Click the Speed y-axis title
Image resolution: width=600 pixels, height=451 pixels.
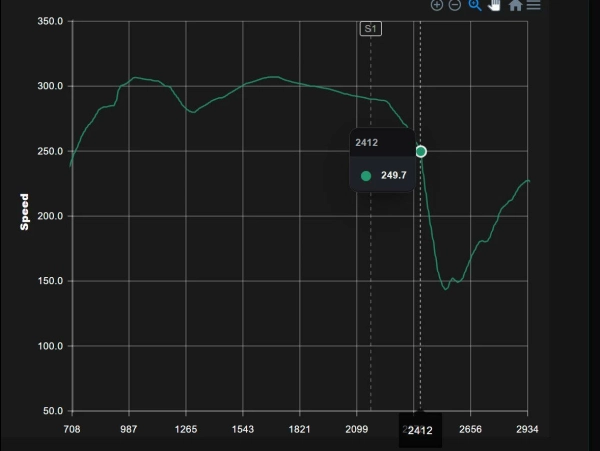[24, 212]
